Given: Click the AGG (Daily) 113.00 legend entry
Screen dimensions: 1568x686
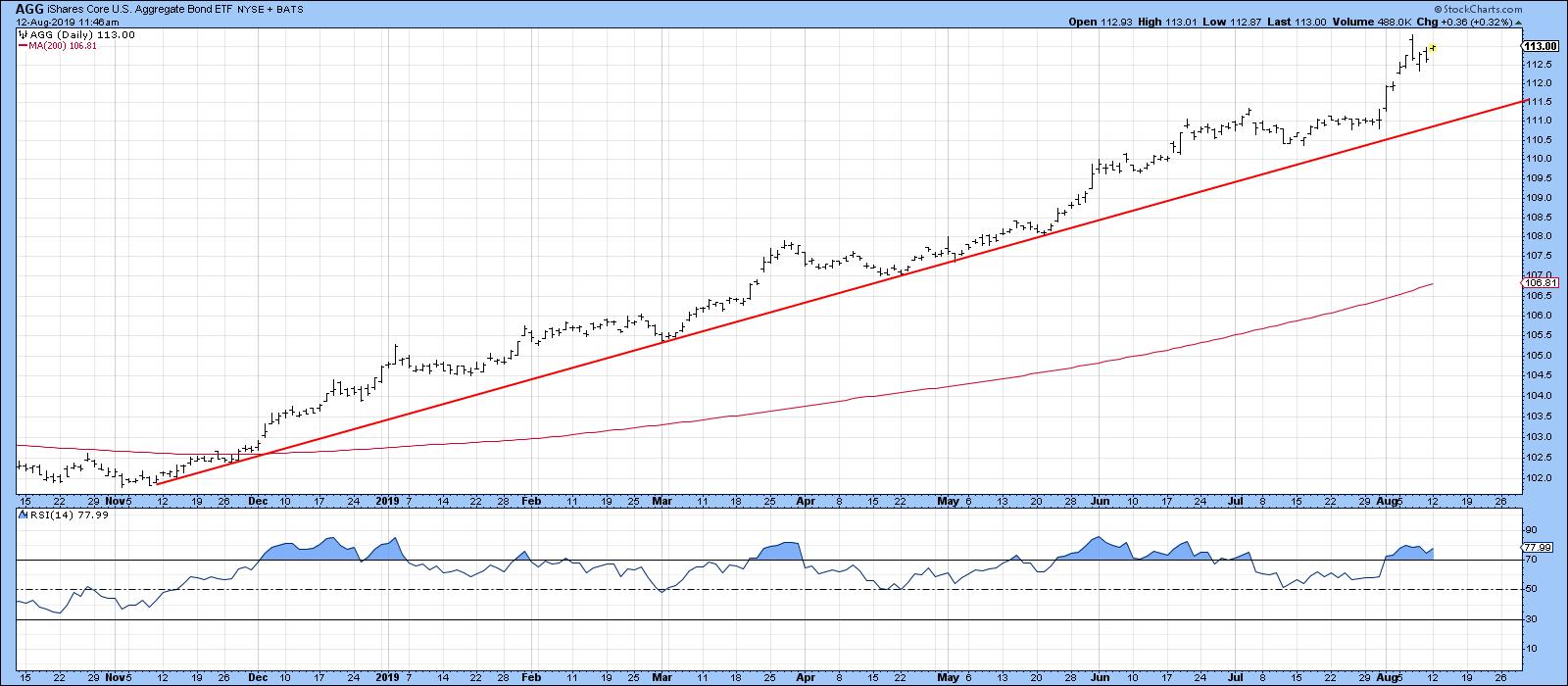Looking at the screenshot, I should 81,34.
